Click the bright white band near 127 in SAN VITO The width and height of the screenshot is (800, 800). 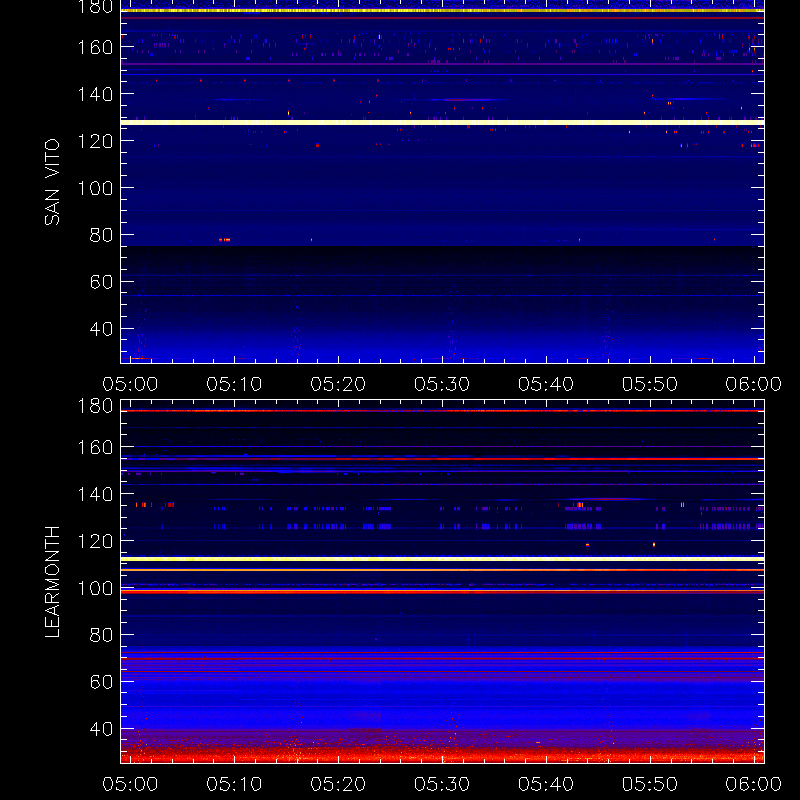pyautogui.click(x=442, y=122)
